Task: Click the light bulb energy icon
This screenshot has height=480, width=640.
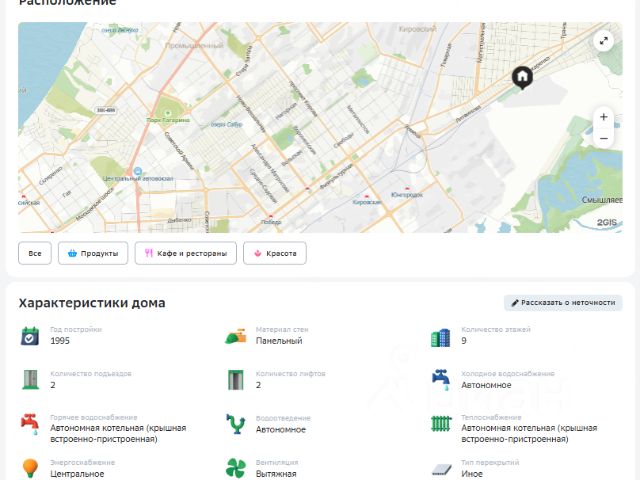Action: (30, 468)
